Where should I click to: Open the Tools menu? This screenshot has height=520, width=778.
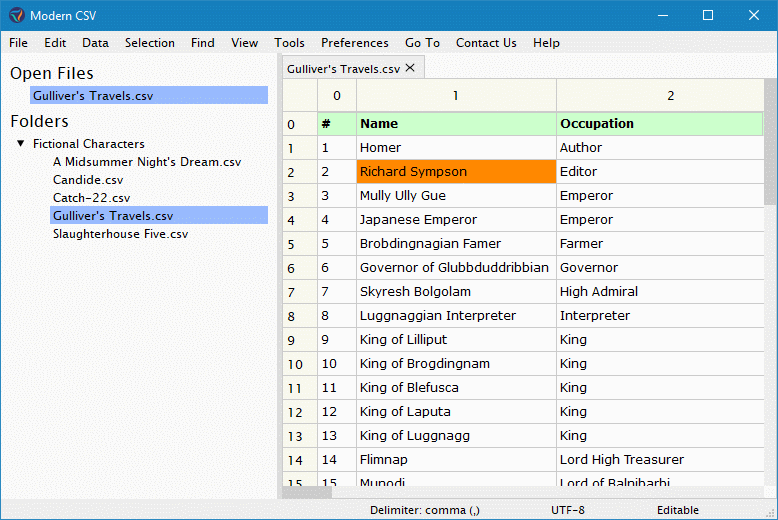pos(289,43)
